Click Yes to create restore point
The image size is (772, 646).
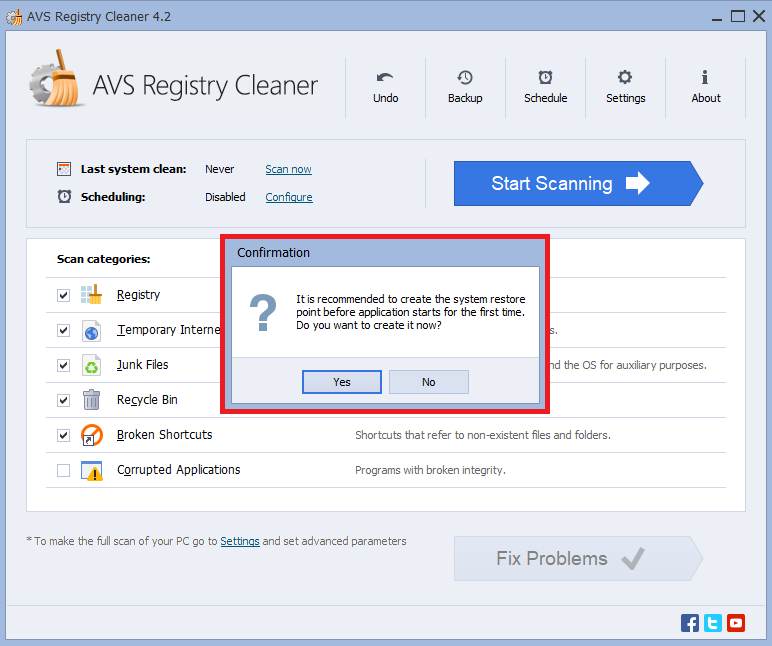pos(342,382)
